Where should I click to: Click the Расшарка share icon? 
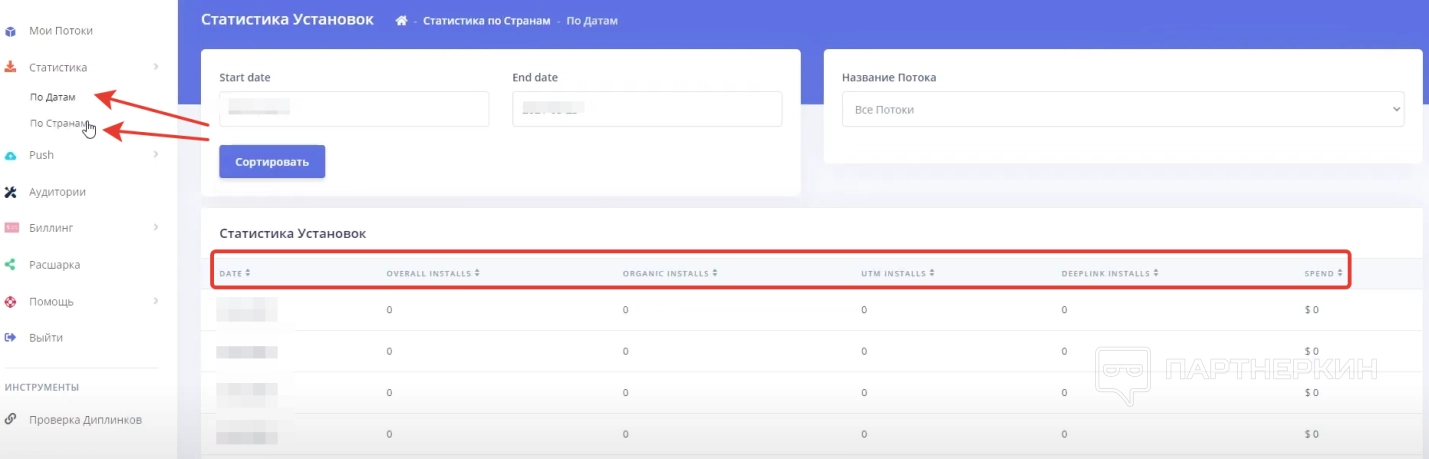pos(11,265)
